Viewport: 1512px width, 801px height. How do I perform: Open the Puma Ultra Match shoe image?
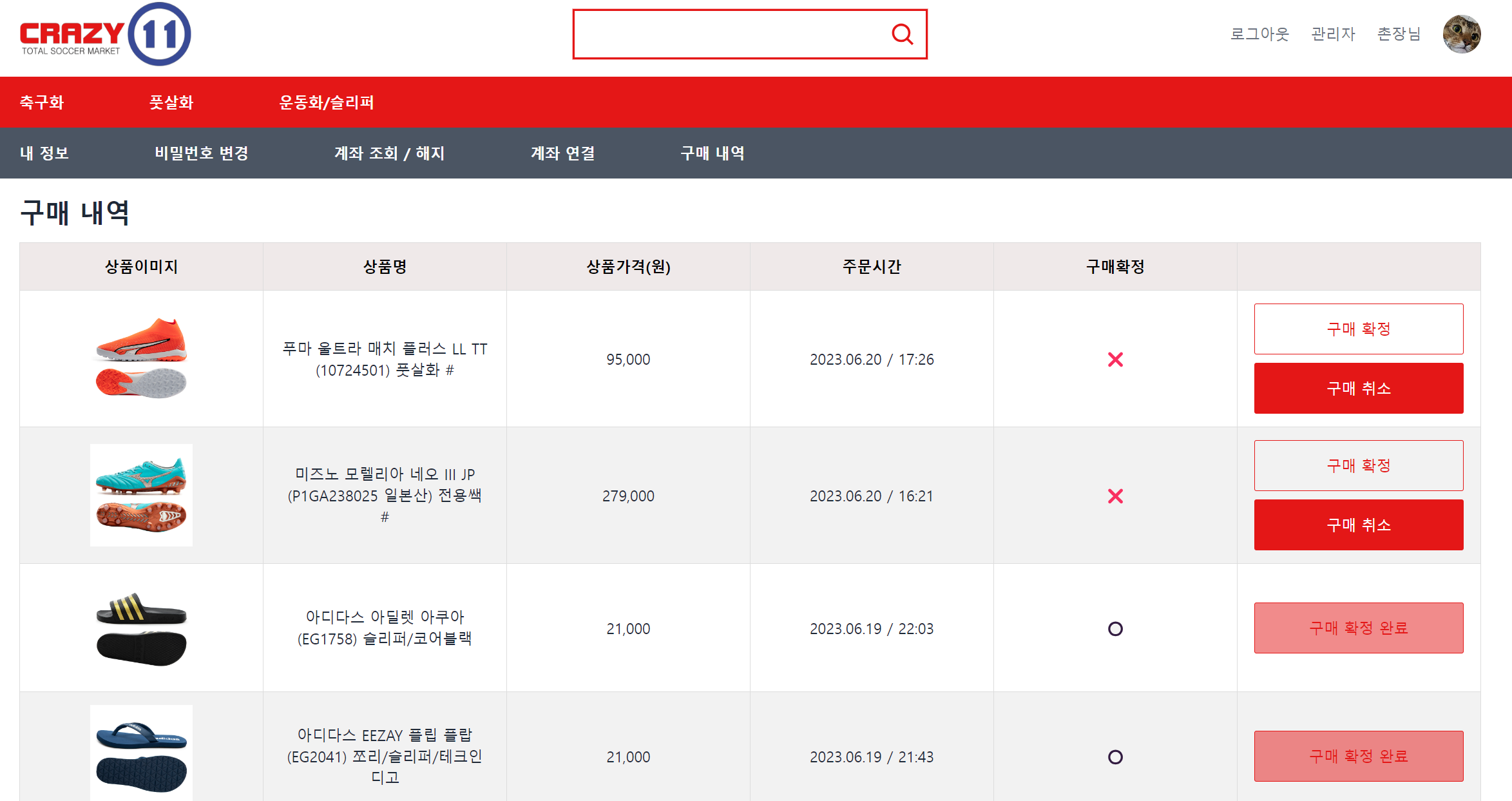point(141,358)
